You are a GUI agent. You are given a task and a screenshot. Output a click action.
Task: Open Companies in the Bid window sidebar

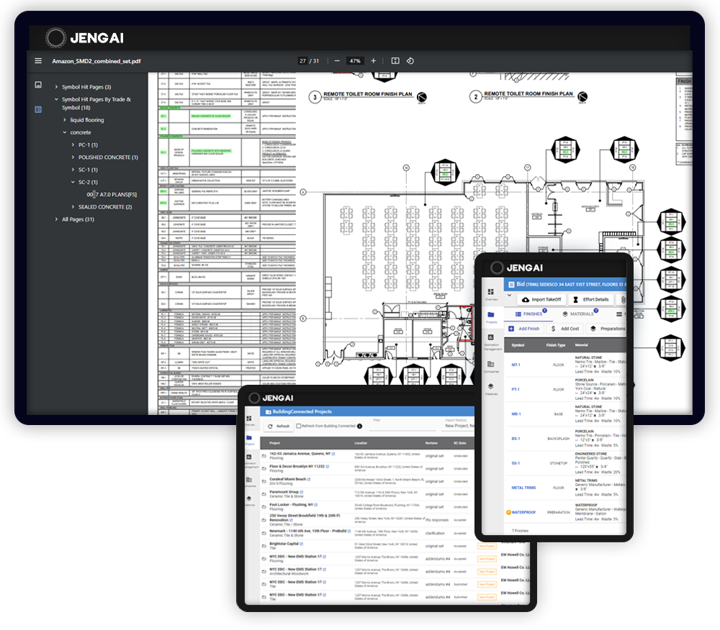click(491, 366)
